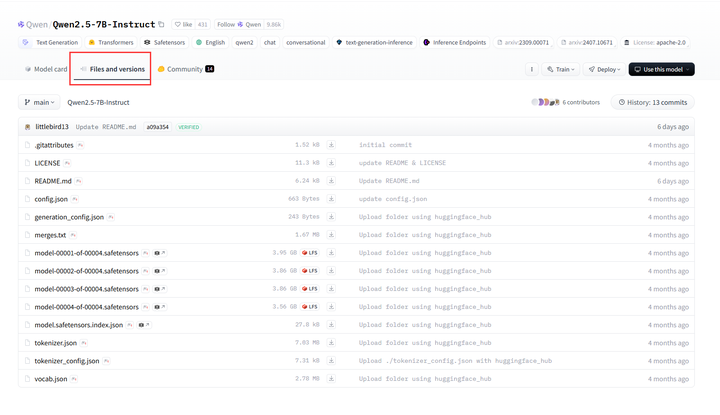The height and width of the screenshot is (415, 720).
Task: Download model.safetensors.index.json file
Action: click(331, 325)
